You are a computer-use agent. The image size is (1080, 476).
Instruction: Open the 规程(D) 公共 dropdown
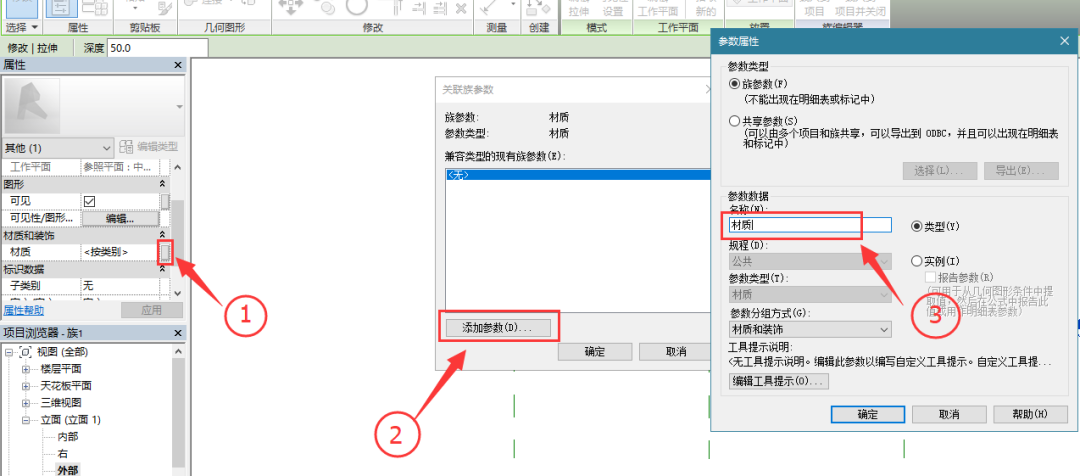pyautogui.click(x=810, y=261)
